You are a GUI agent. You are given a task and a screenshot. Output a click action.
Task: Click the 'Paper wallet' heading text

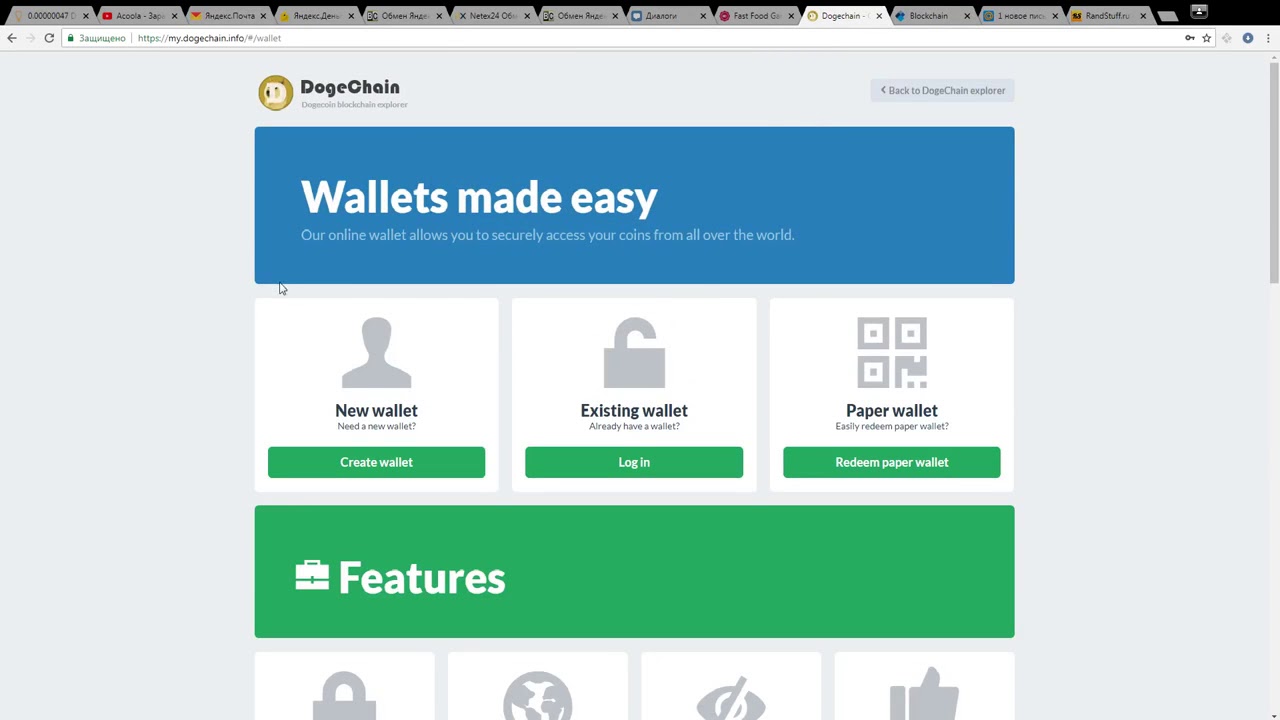892,410
